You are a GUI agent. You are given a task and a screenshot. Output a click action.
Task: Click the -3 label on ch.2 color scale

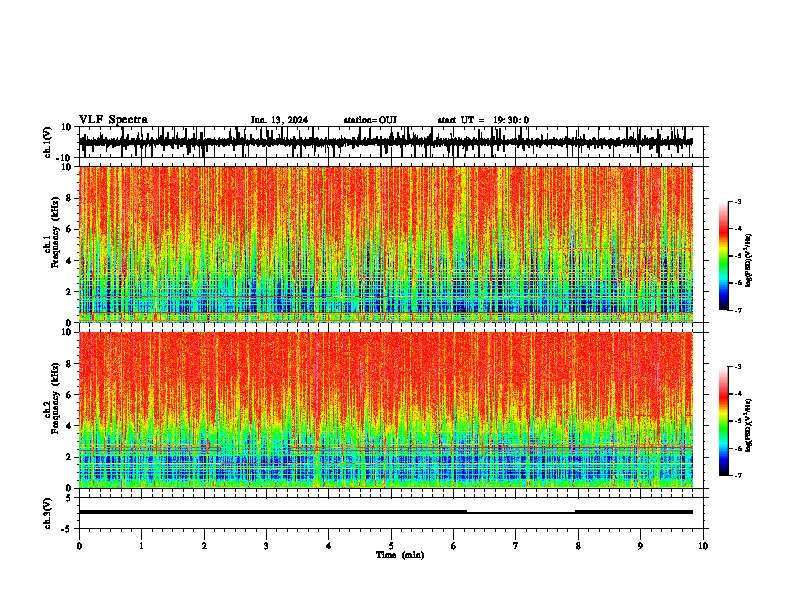[x=738, y=367]
